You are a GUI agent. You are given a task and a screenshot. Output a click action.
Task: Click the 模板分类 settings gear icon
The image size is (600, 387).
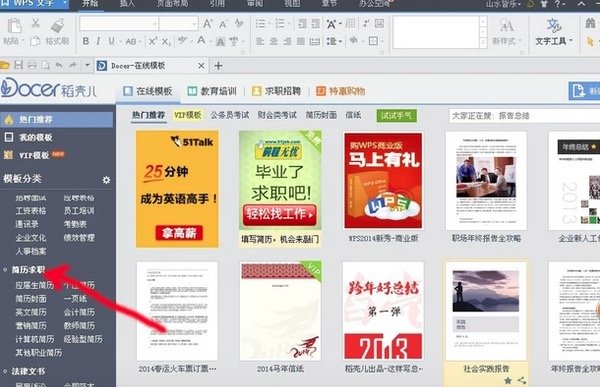pos(106,180)
